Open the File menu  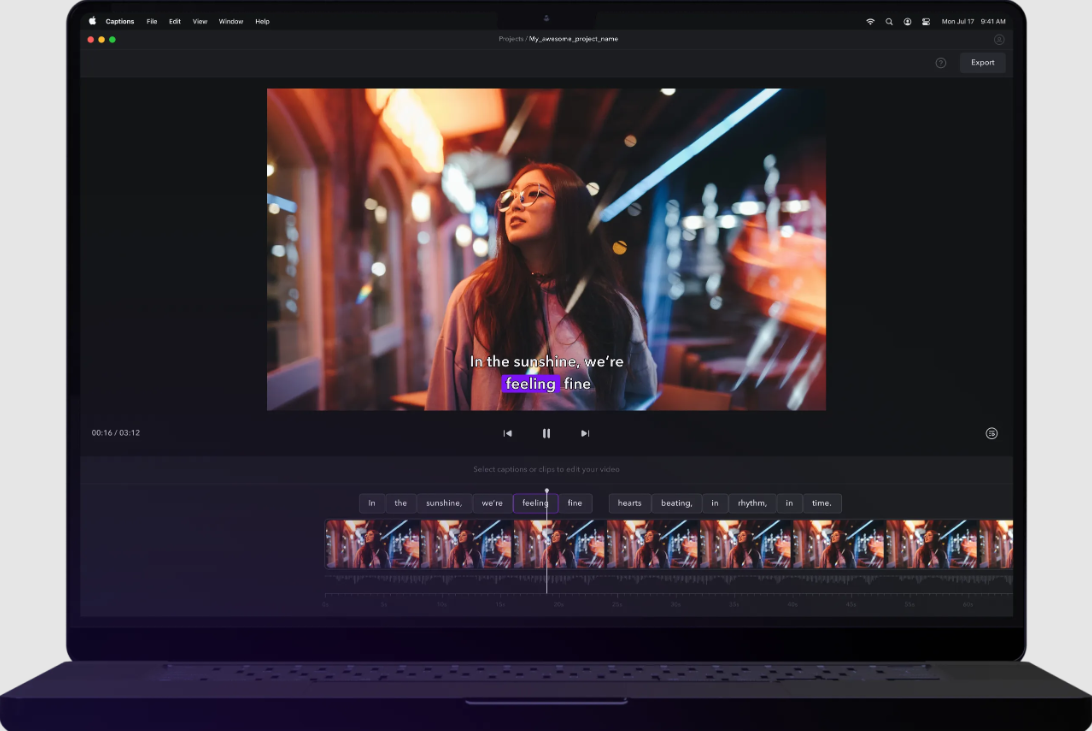tap(151, 20)
